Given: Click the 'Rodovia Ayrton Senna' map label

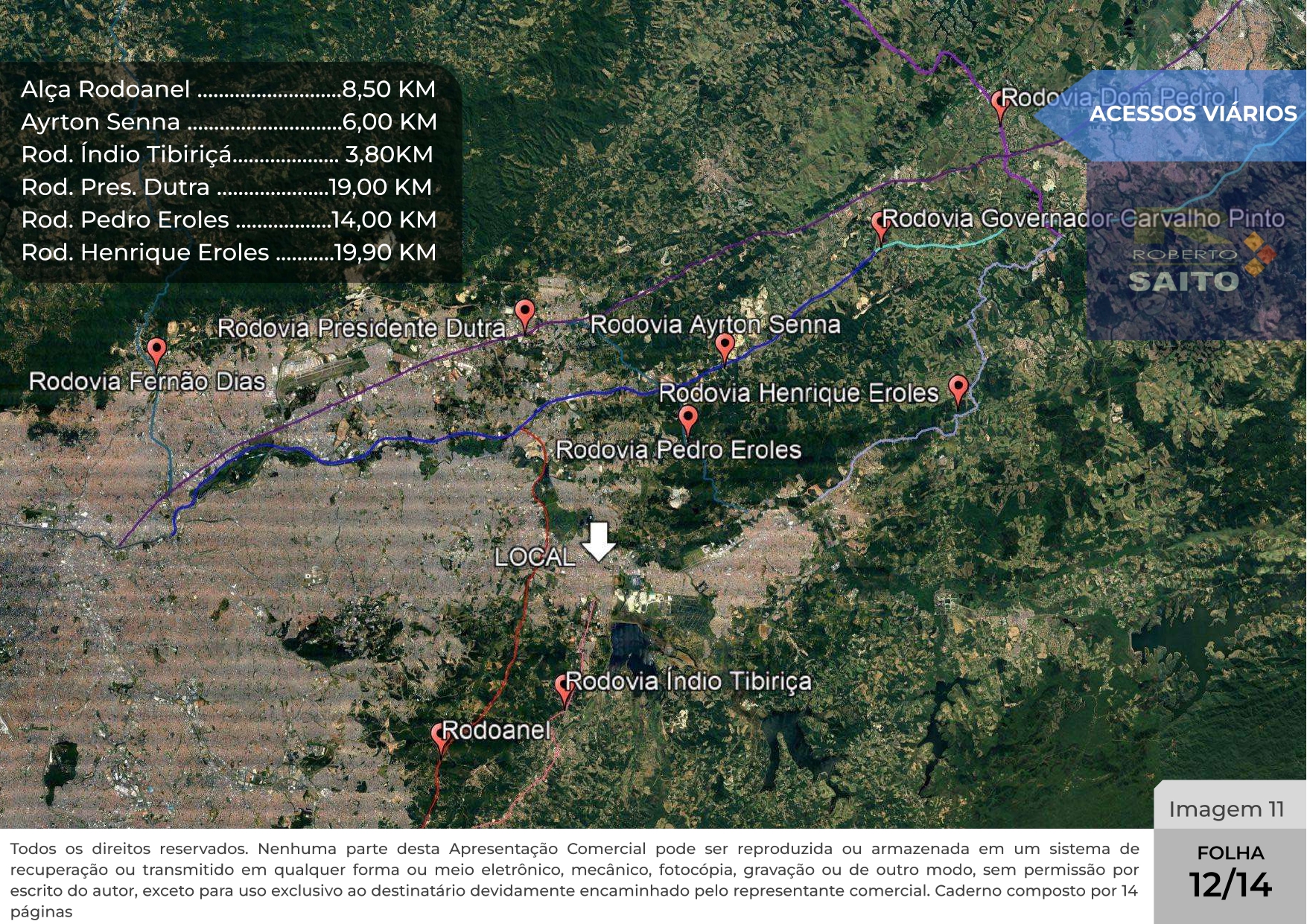Looking at the screenshot, I should click(x=716, y=325).
